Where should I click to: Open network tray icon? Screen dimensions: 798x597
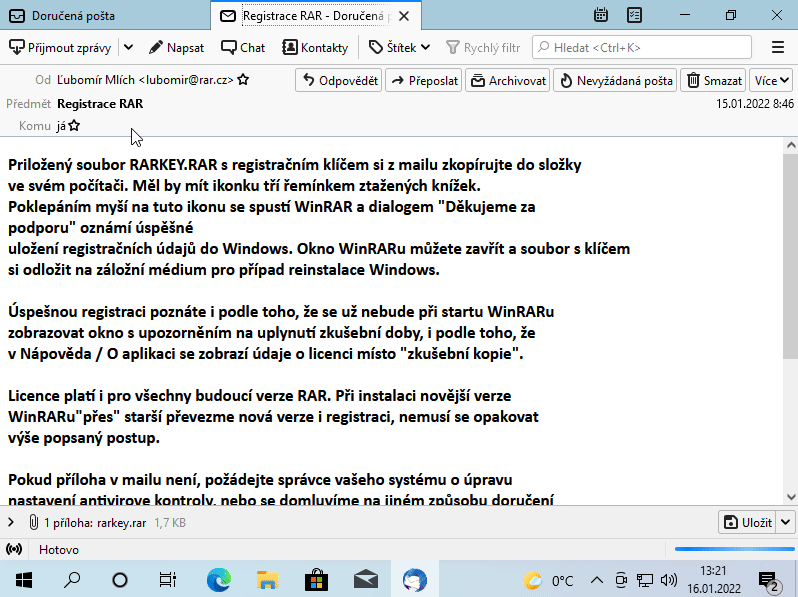coord(645,580)
